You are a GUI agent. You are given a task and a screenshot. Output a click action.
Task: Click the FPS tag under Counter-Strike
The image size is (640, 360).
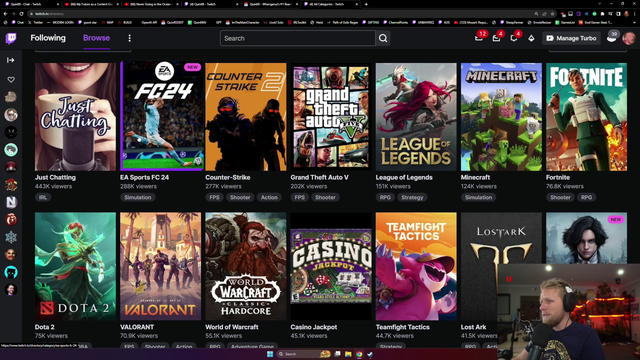(x=214, y=197)
